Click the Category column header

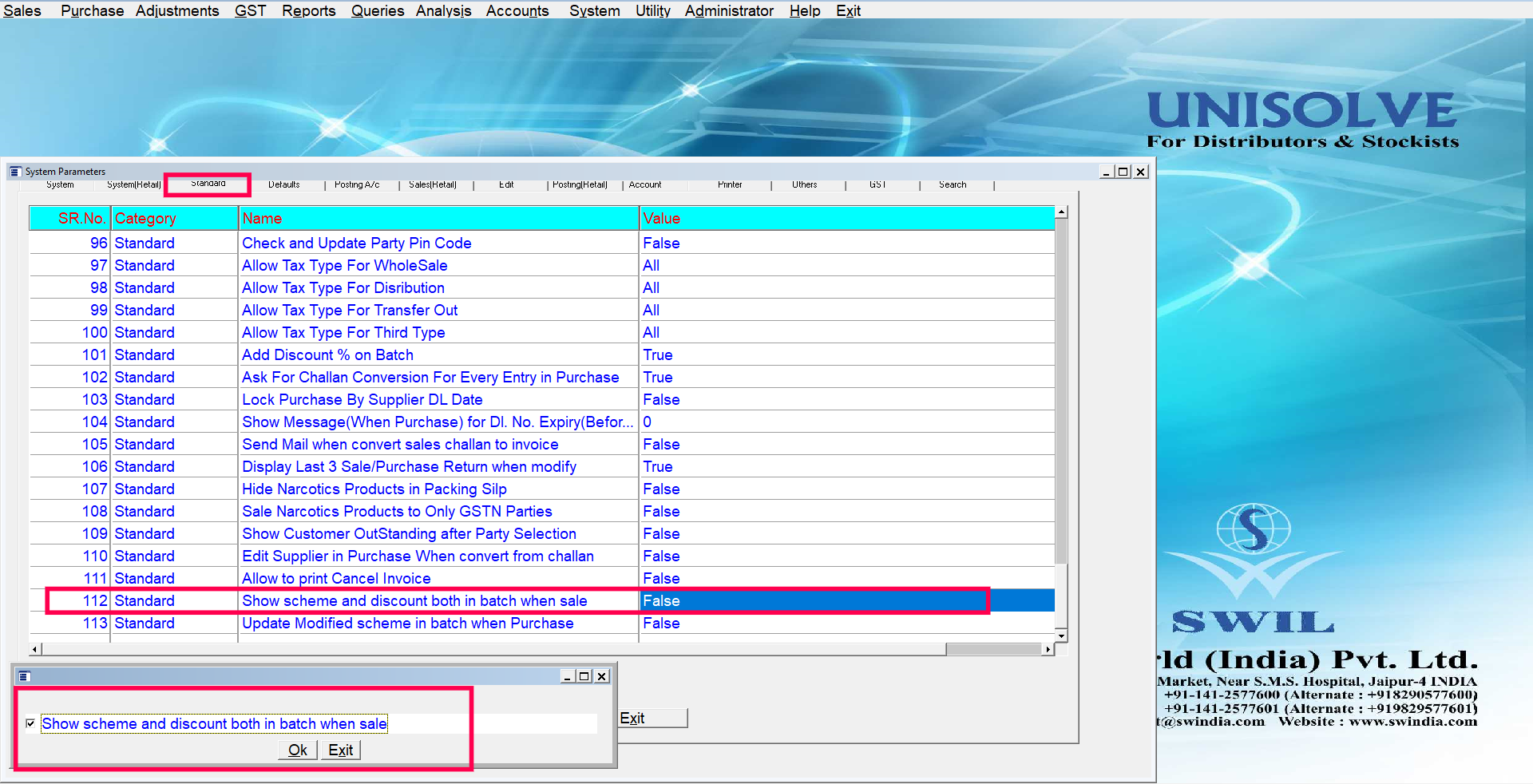point(175,218)
